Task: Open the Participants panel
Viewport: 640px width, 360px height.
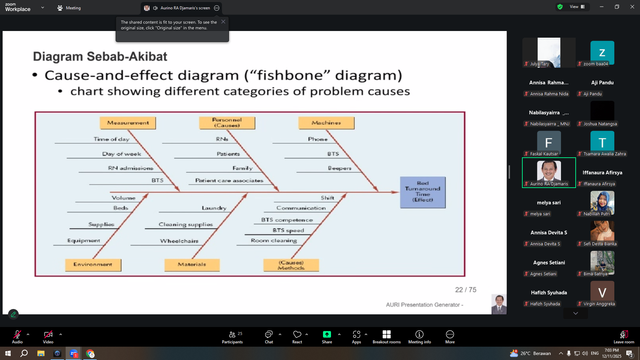Action: 232,337
